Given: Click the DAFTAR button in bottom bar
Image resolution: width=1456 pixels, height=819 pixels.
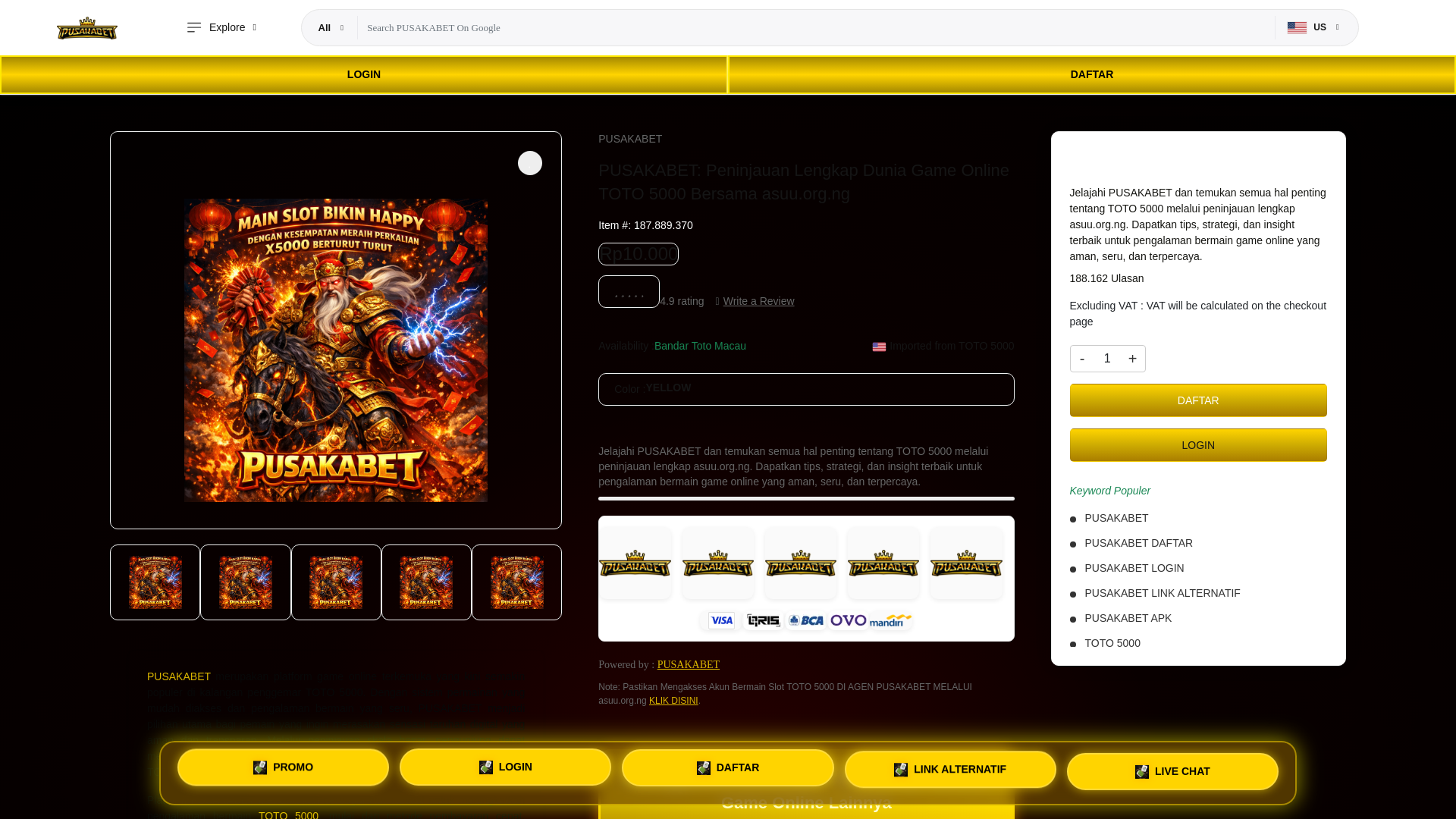Looking at the screenshot, I should tap(728, 768).
